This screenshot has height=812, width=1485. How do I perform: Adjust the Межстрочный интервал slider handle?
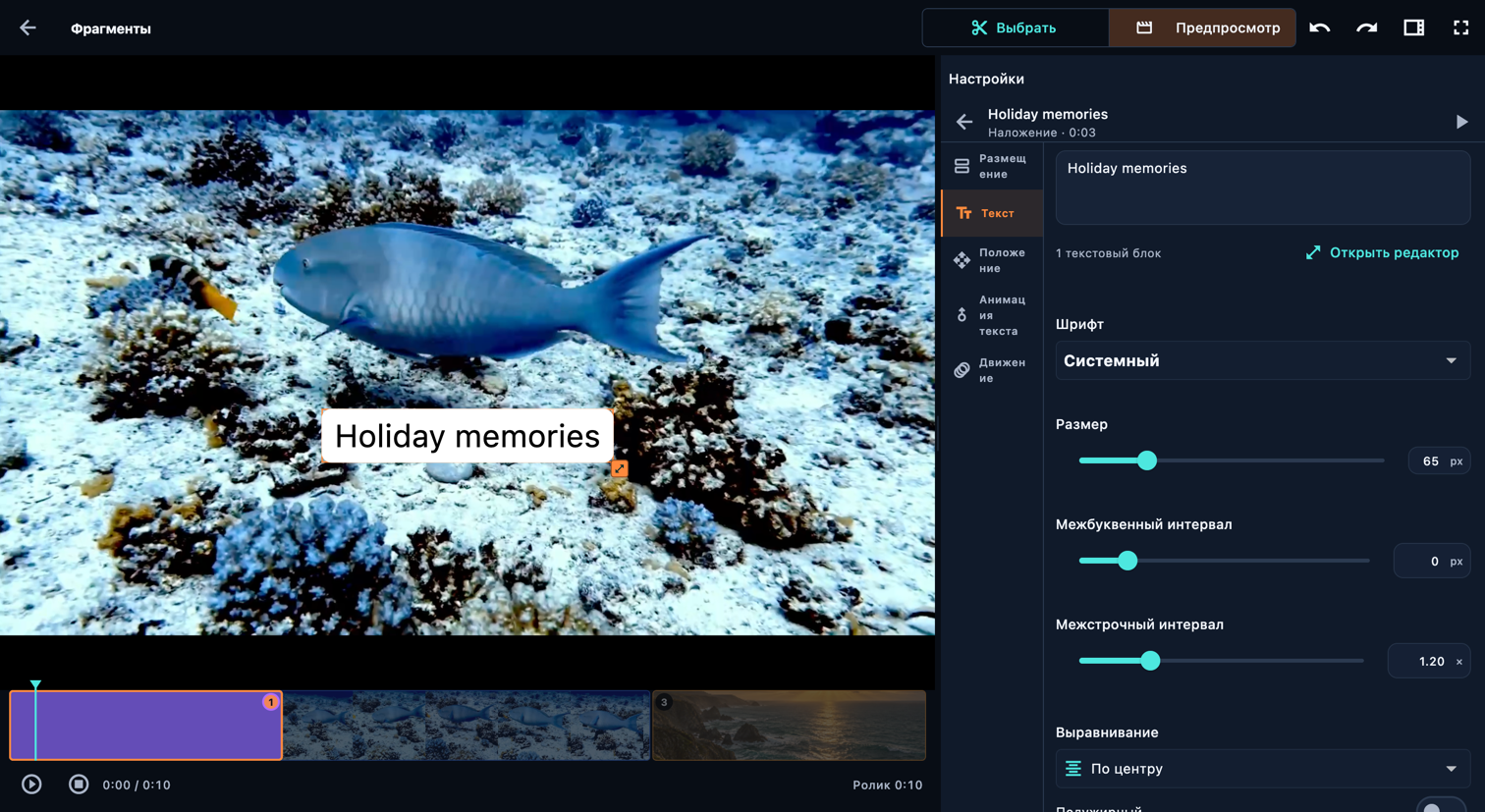click(x=1150, y=661)
